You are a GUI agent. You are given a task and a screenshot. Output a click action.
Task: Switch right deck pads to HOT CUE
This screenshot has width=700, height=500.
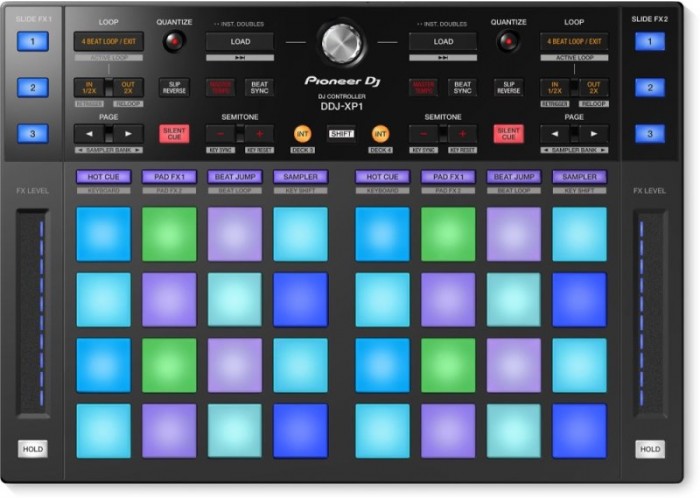[383, 177]
